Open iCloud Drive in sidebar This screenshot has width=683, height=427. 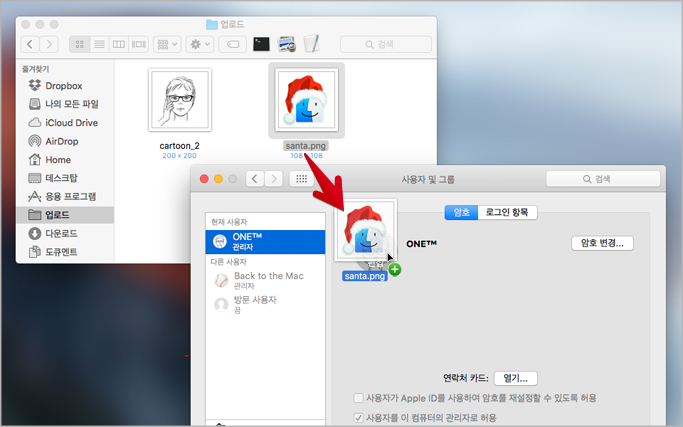tap(64, 123)
